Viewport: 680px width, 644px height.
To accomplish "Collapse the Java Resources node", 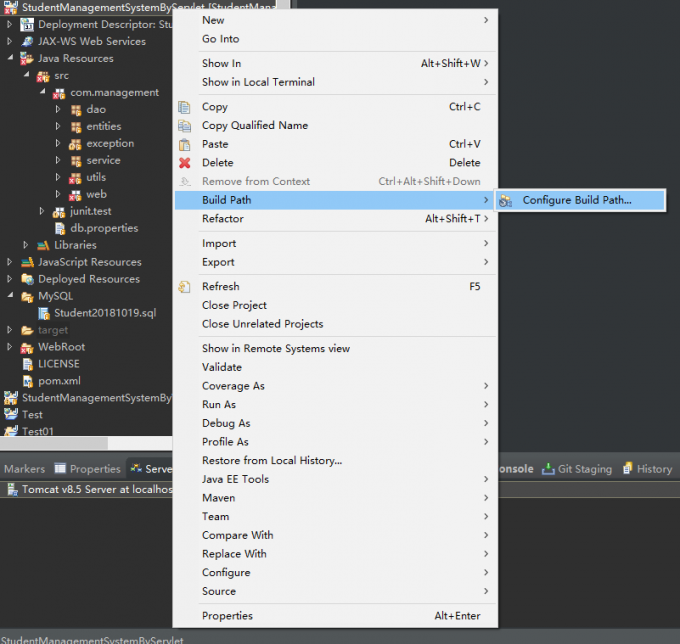I will 10,59.
